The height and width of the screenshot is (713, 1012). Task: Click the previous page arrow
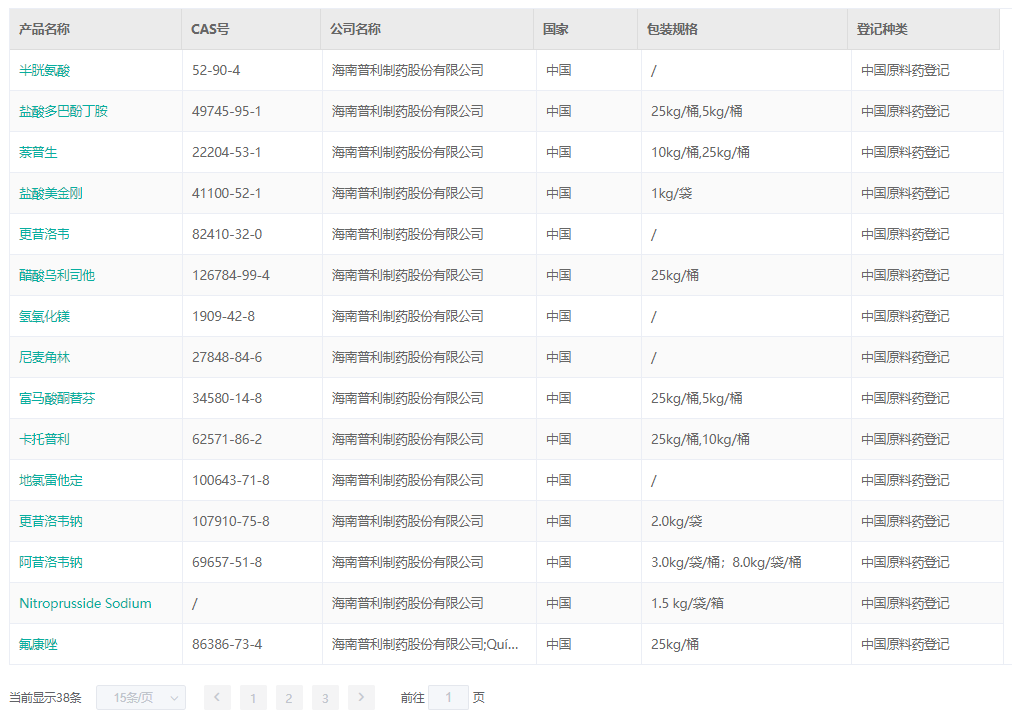pos(217,698)
